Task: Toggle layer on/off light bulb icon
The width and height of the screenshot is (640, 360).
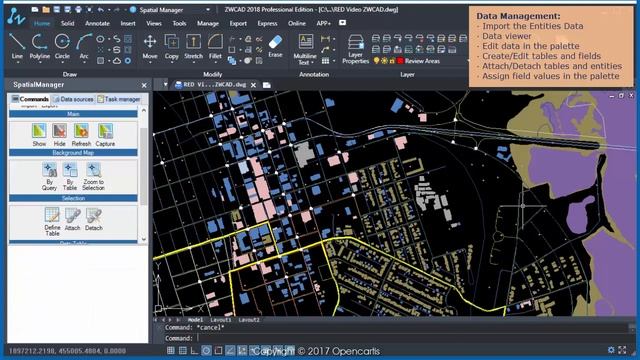Action: coord(376,61)
